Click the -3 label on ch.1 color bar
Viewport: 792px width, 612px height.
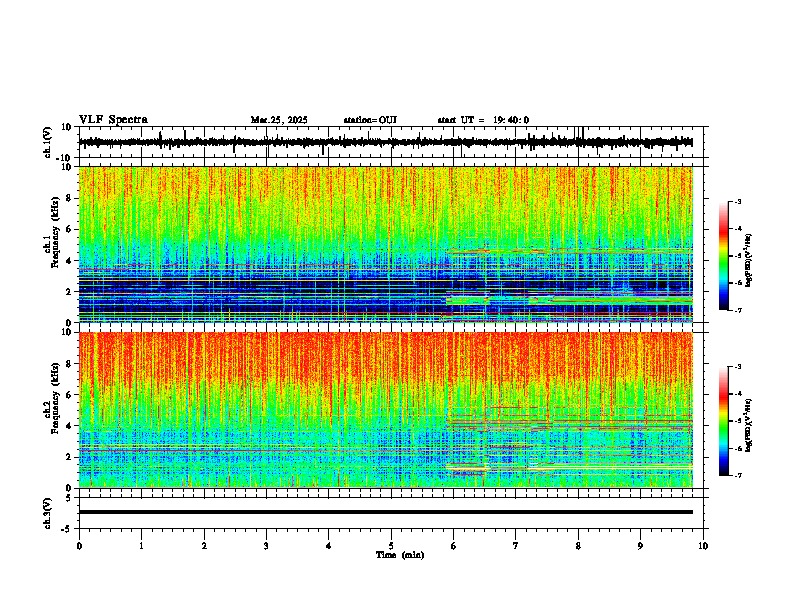738,201
